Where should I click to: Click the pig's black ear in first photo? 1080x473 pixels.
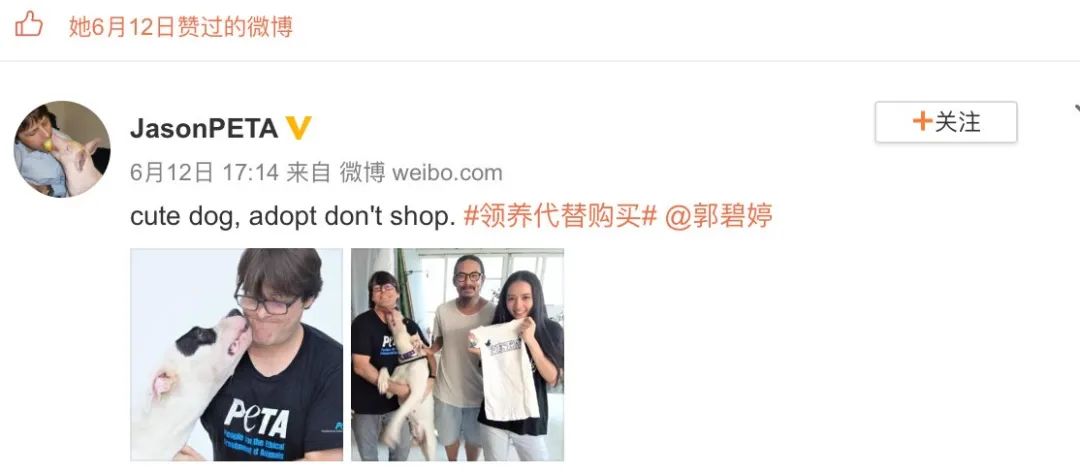click(196, 338)
